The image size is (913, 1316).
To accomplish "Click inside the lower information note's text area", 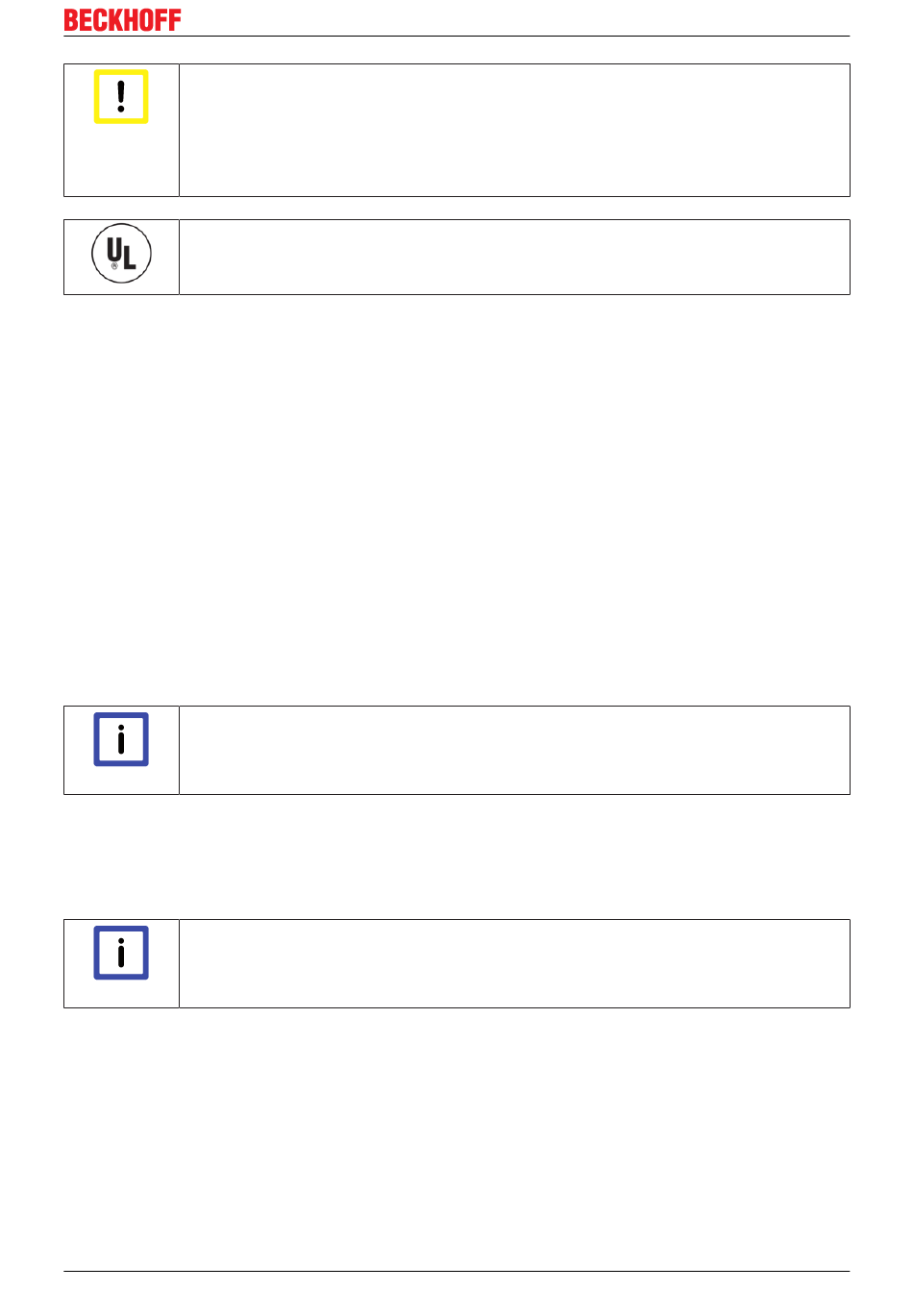I will (x=514, y=963).
